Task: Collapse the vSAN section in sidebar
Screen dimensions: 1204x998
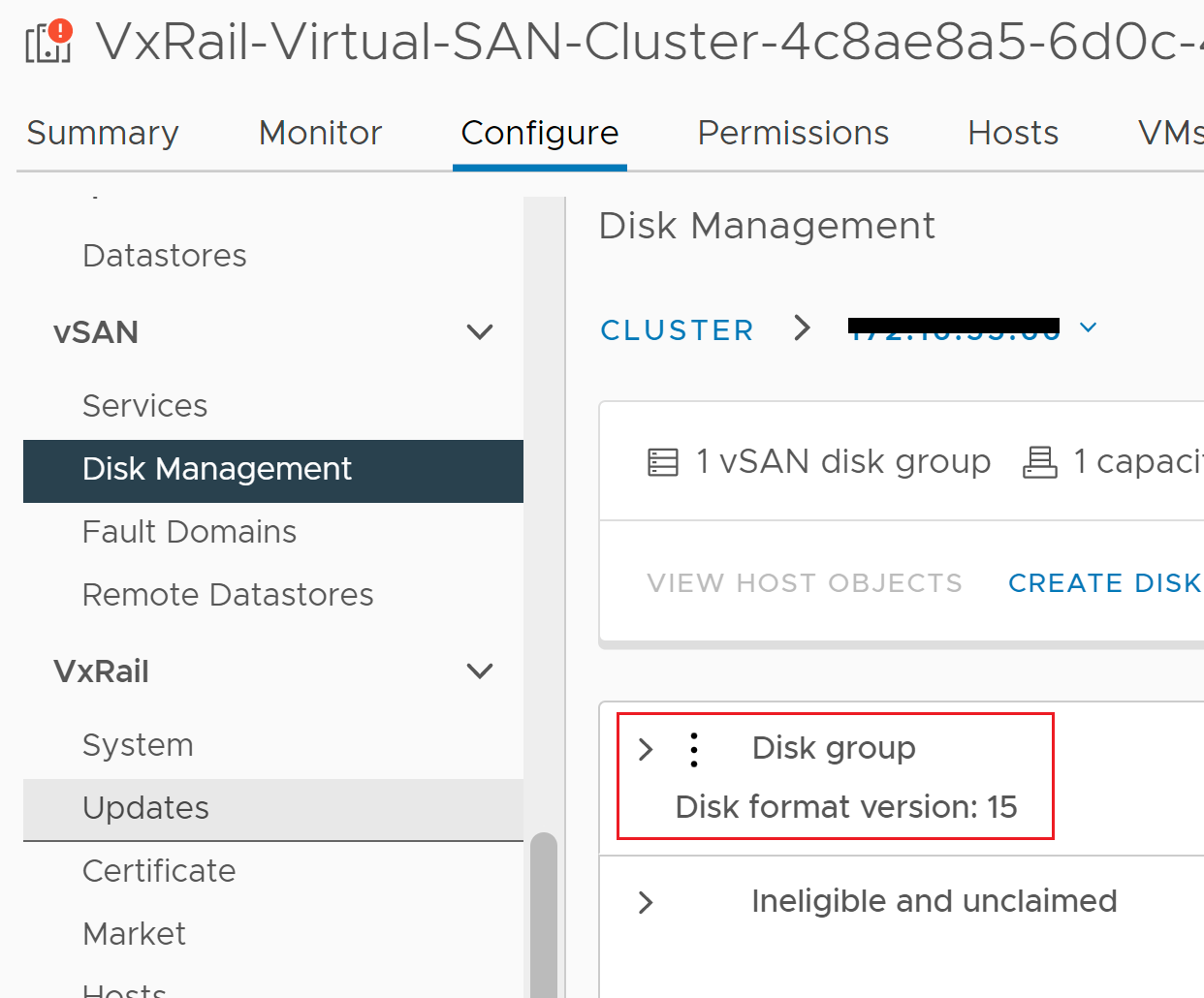Action: pos(480,332)
